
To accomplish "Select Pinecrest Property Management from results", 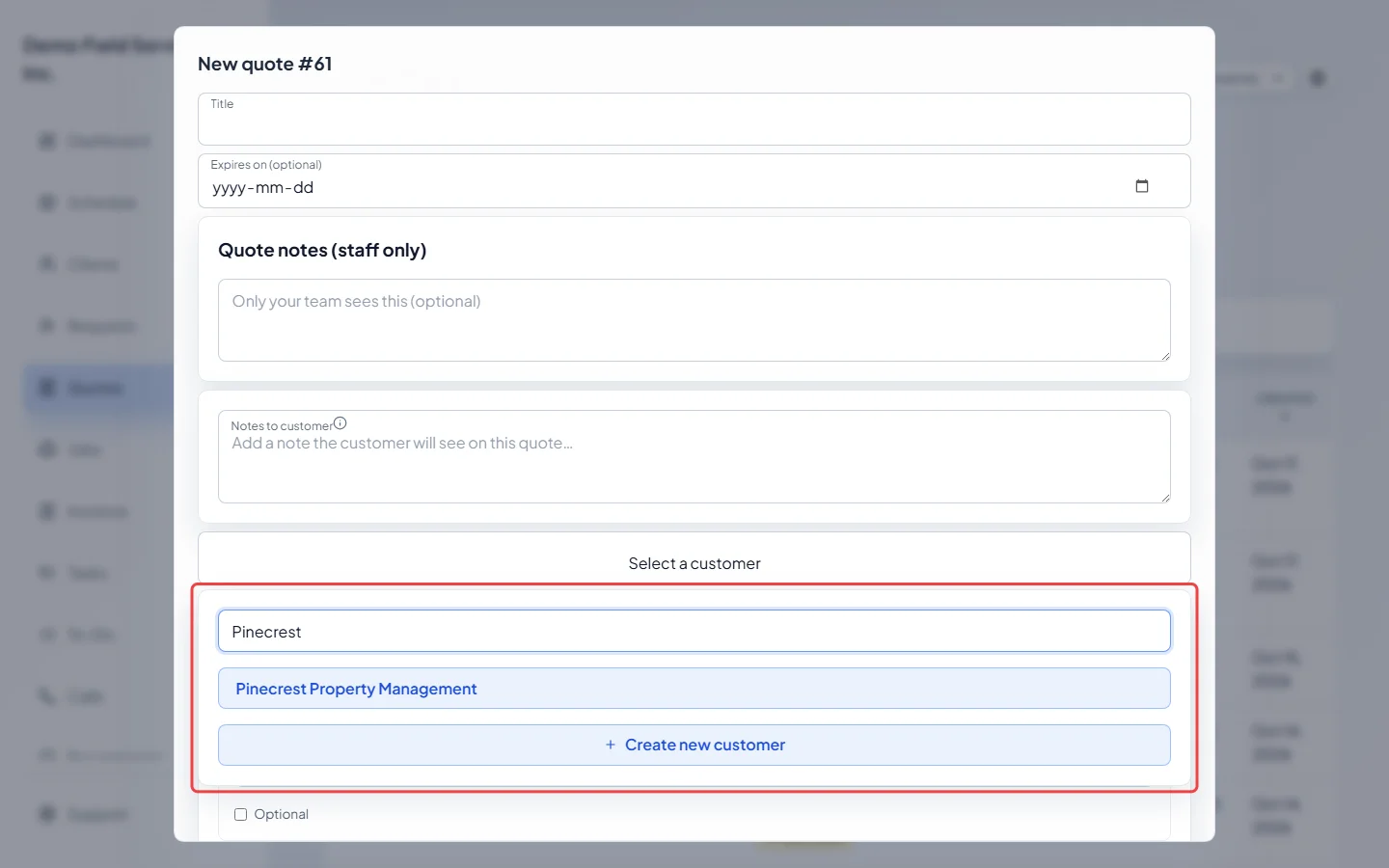I will 694,689.
